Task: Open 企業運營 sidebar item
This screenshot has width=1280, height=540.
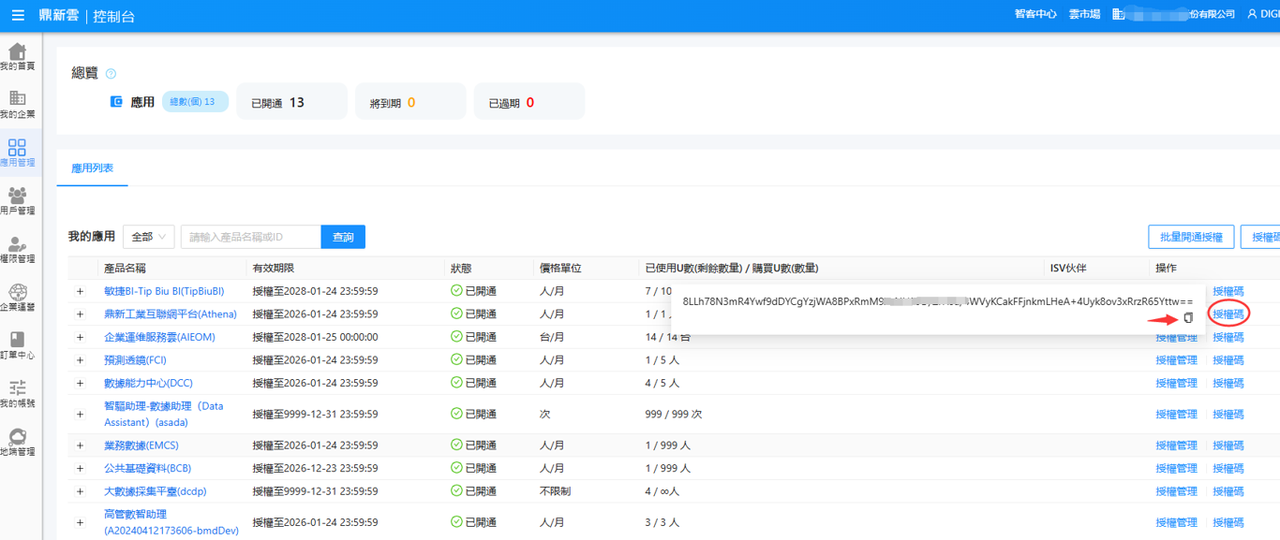Action: 17,297
